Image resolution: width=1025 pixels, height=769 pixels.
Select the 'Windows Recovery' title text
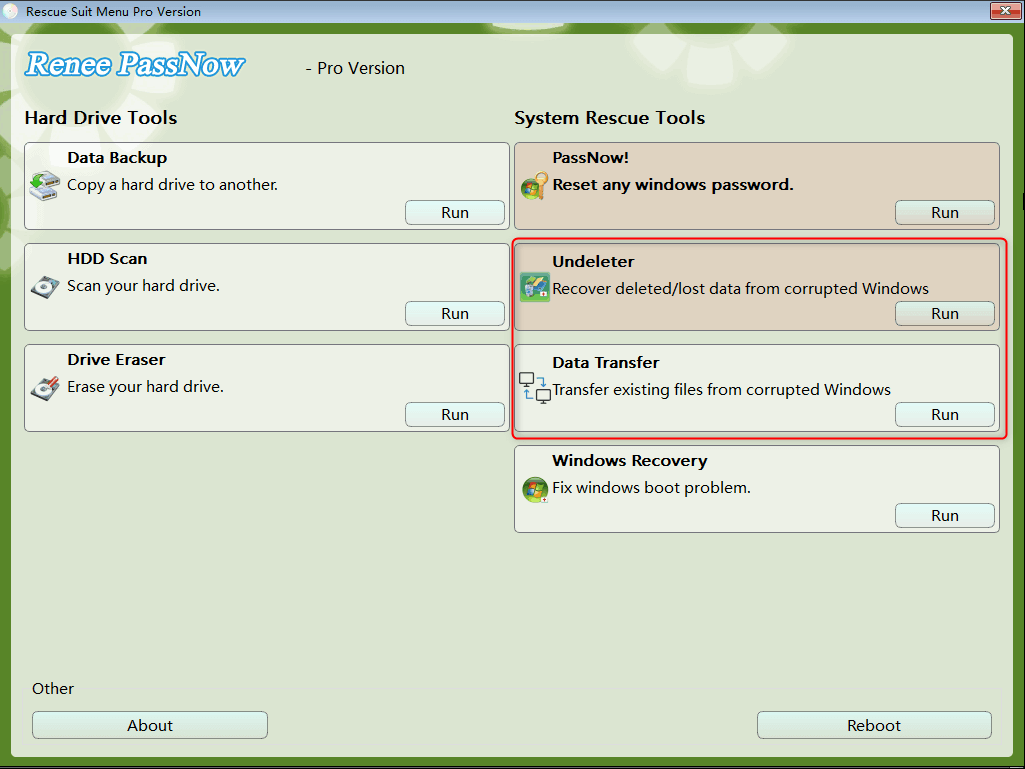point(630,460)
